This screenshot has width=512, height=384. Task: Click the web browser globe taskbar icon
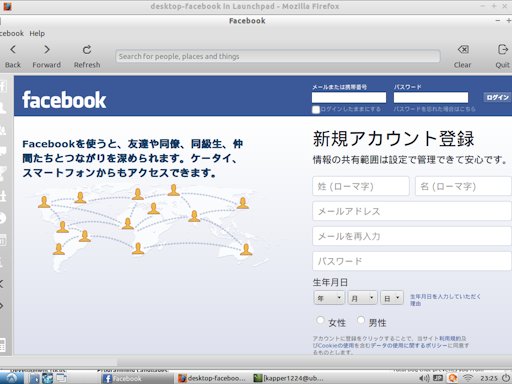(47, 378)
